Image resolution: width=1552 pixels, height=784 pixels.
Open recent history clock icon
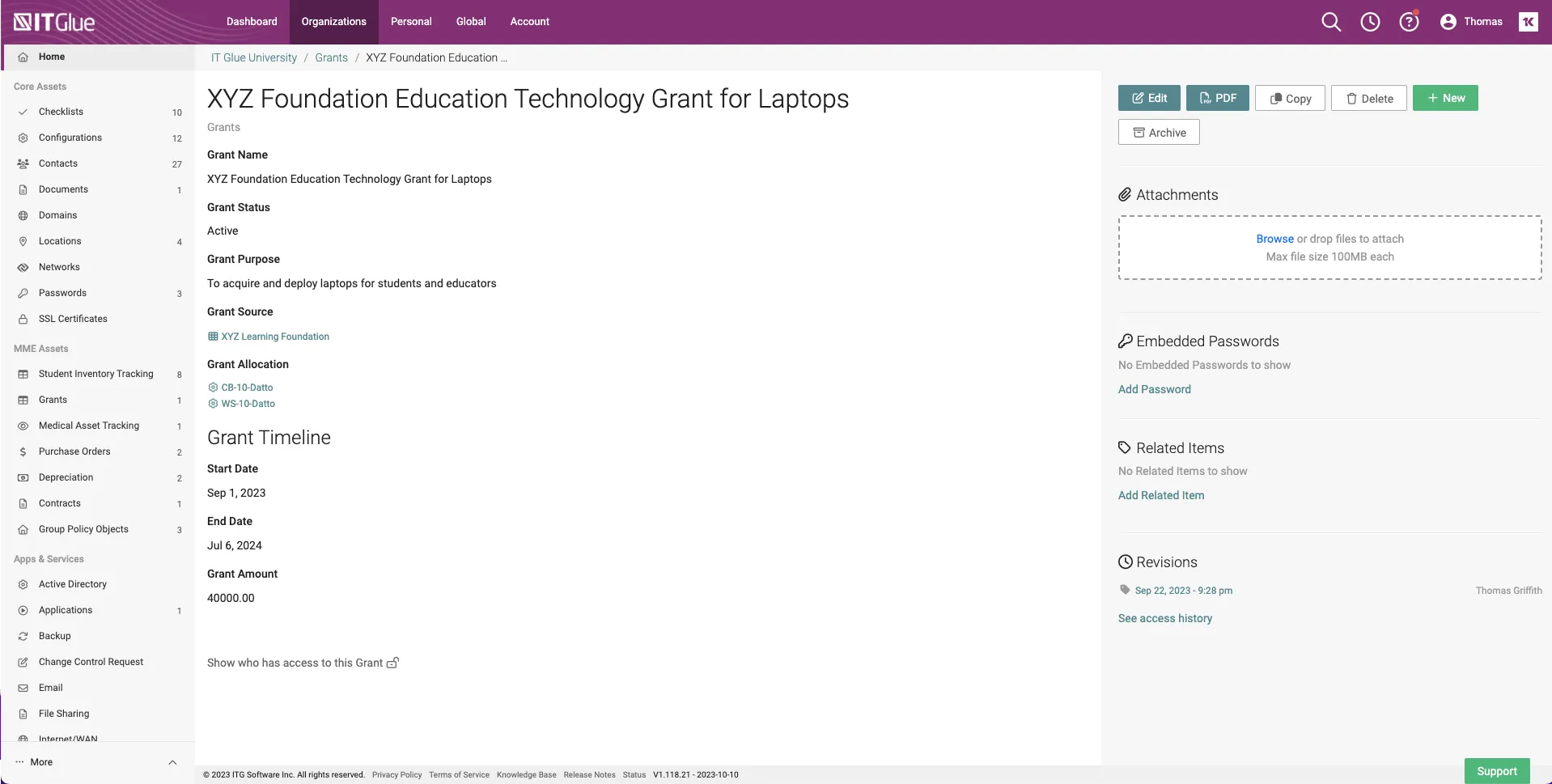[1370, 22]
